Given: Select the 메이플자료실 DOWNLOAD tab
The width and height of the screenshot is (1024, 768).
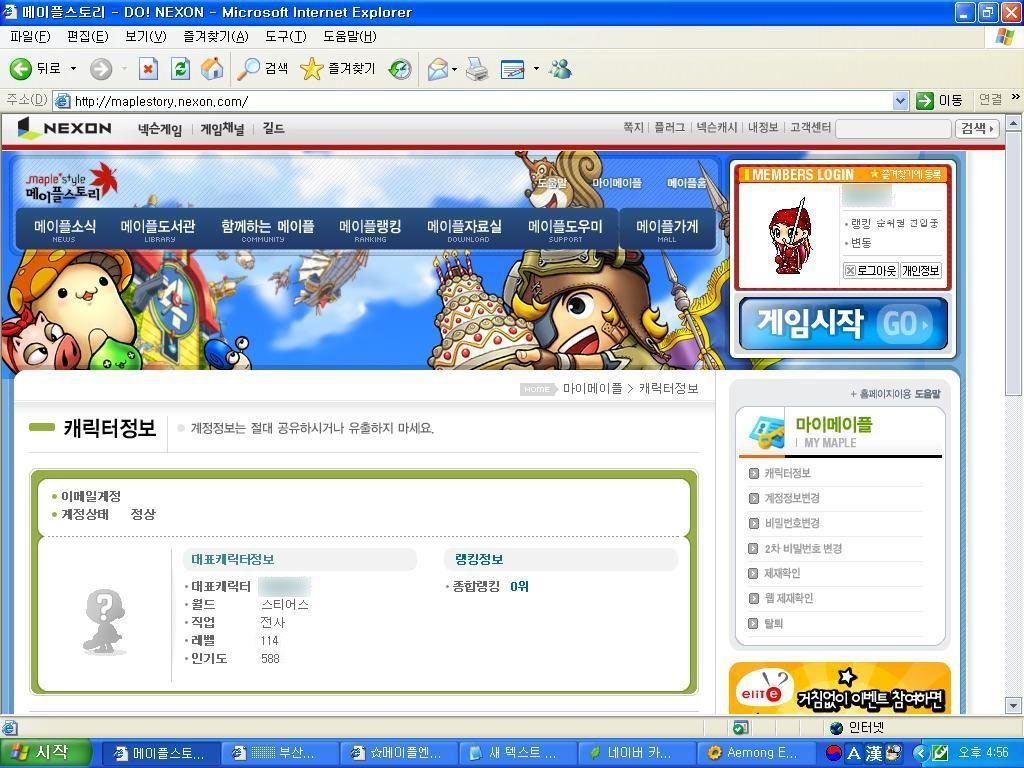Looking at the screenshot, I should click(x=464, y=230).
